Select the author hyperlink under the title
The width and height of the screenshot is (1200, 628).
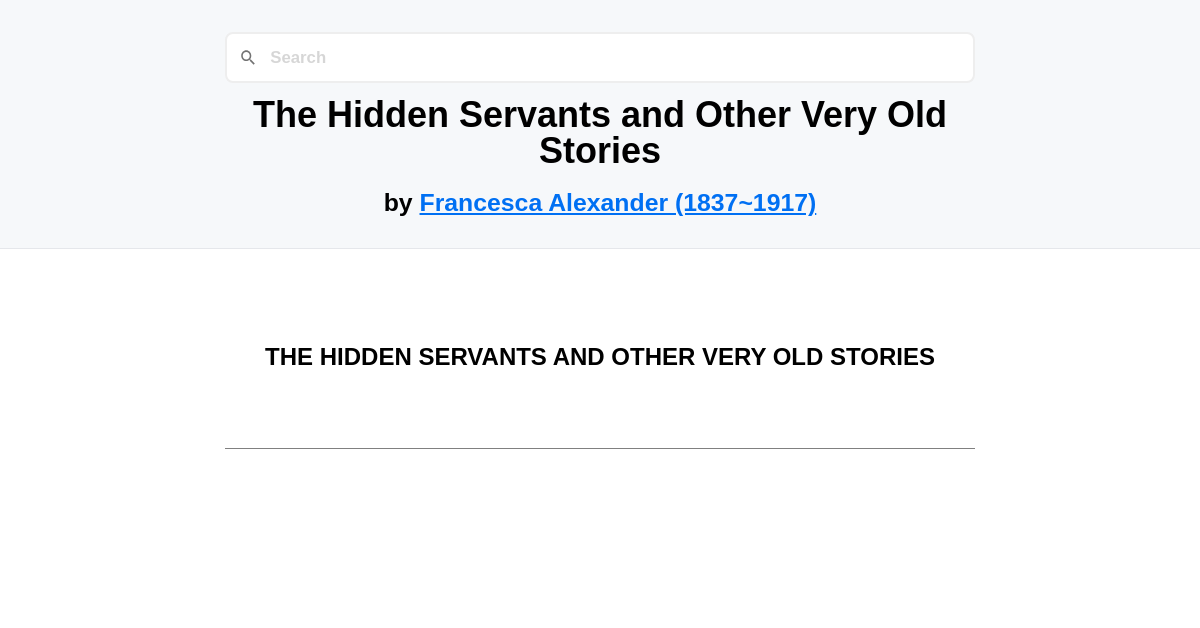point(617,202)
